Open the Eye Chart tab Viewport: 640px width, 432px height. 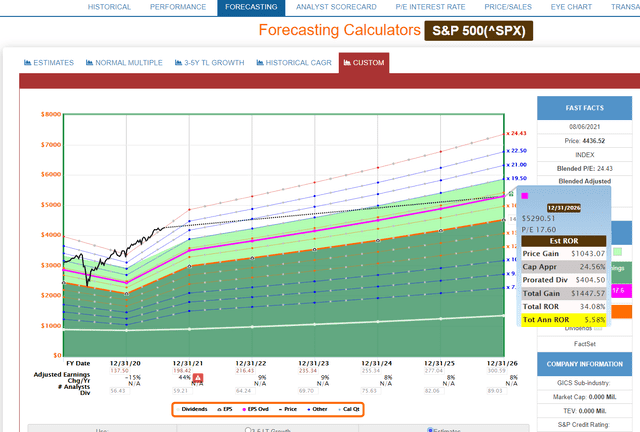(x=571, y=7)
